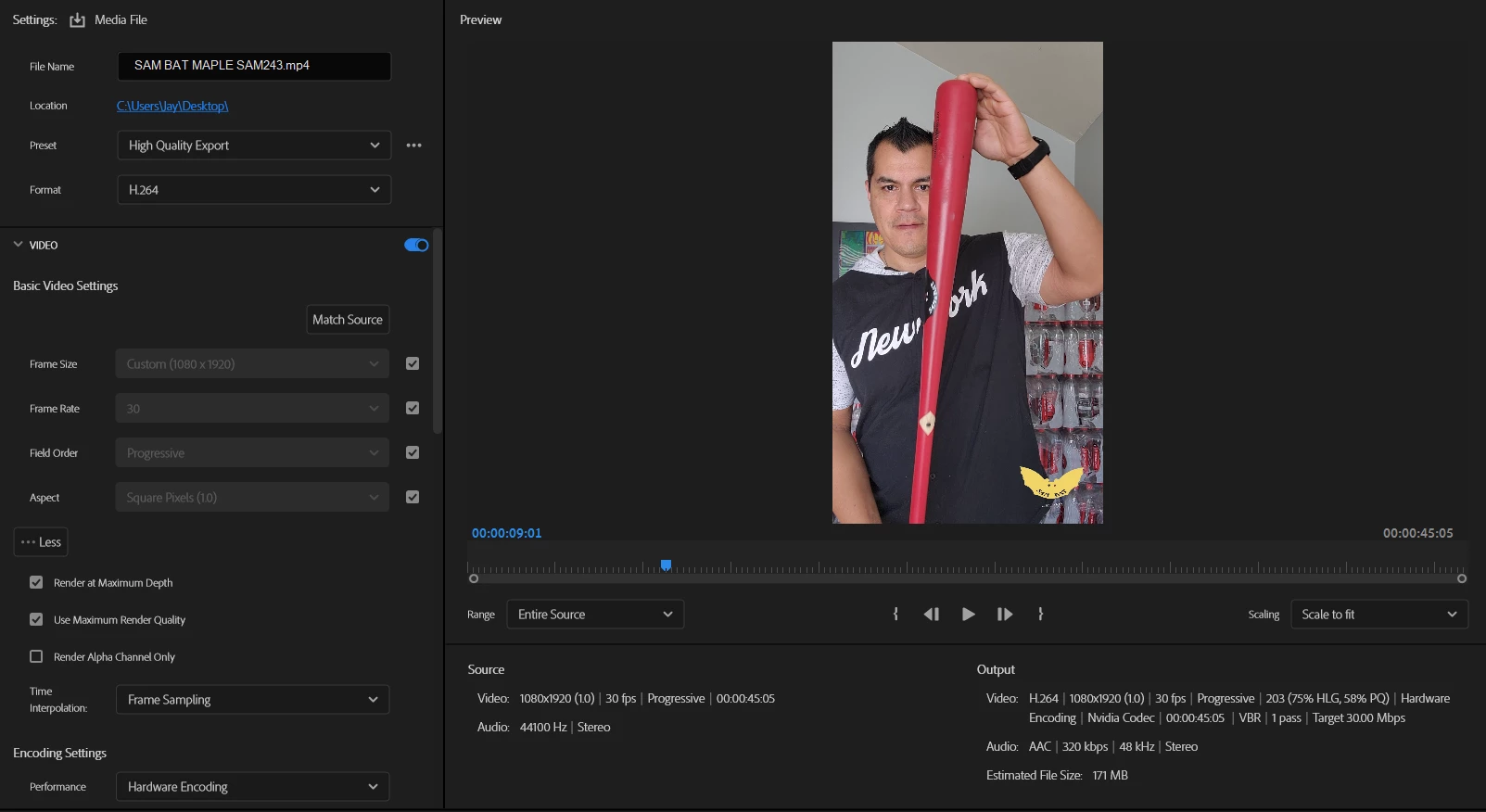Set the out point bracket
The height and width of the screenshot is (812, 1486).
[1041, 615]
